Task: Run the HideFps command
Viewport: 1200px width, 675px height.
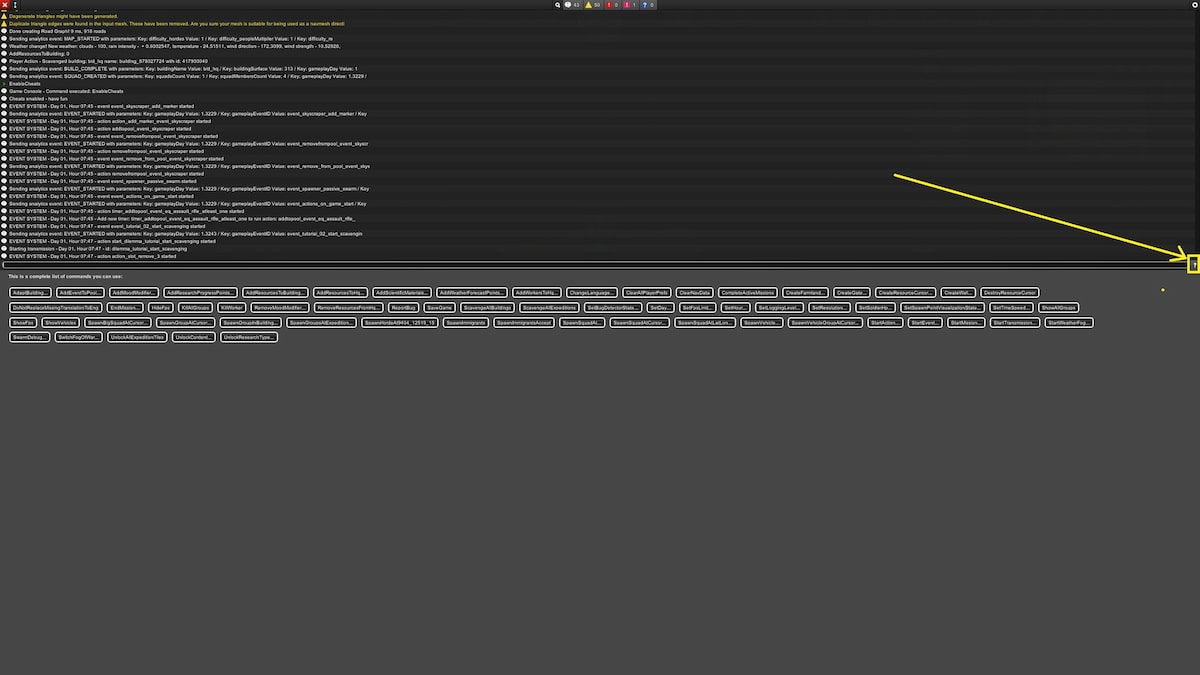Action: point(160,308)
